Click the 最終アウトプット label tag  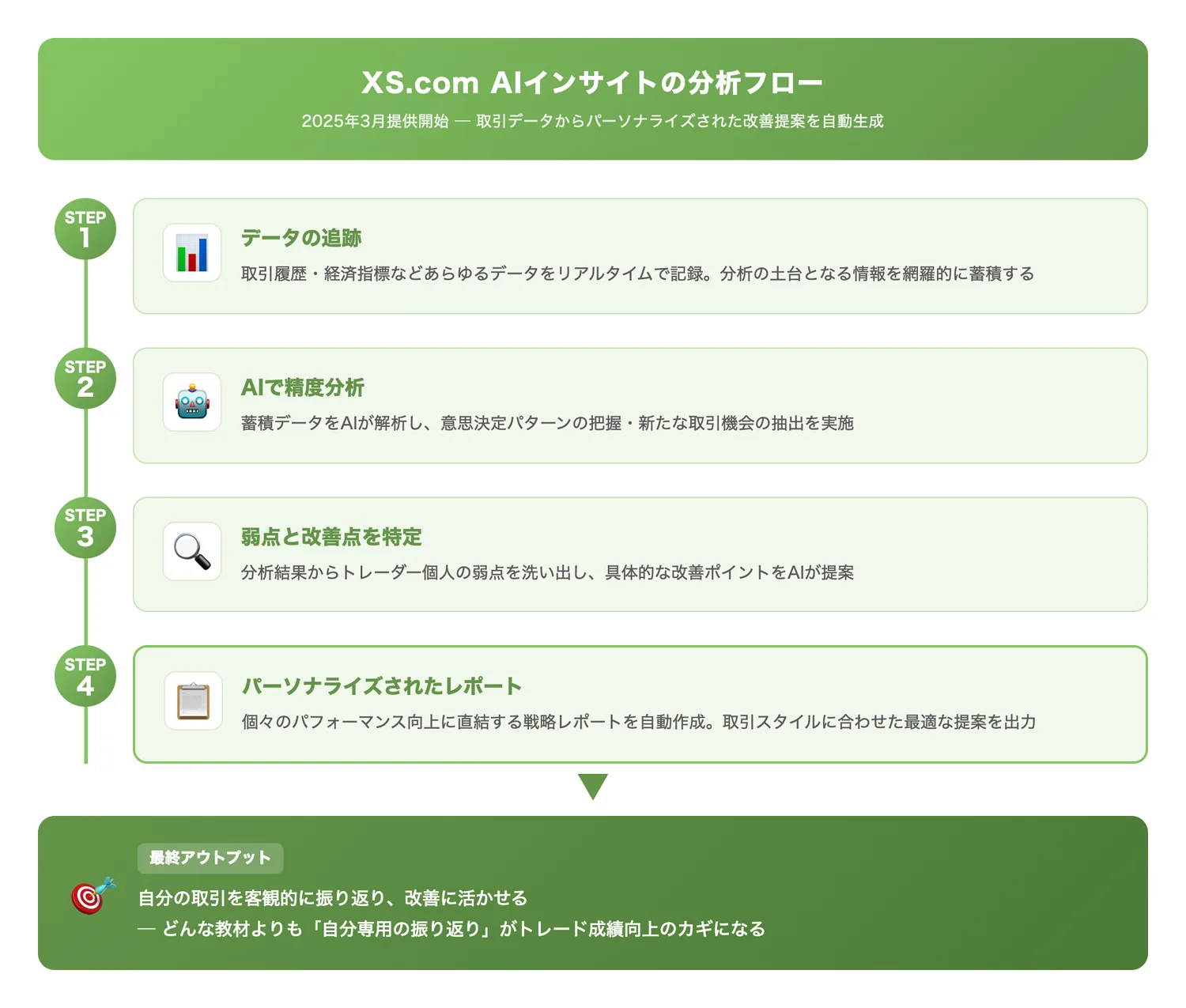point(210,859)
